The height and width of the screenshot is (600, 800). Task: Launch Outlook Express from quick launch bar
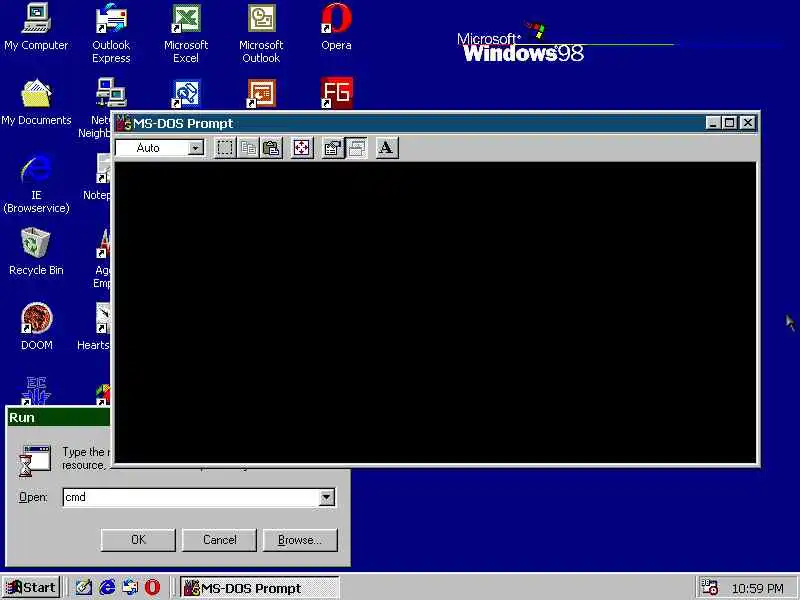click(x=130, y=587)
